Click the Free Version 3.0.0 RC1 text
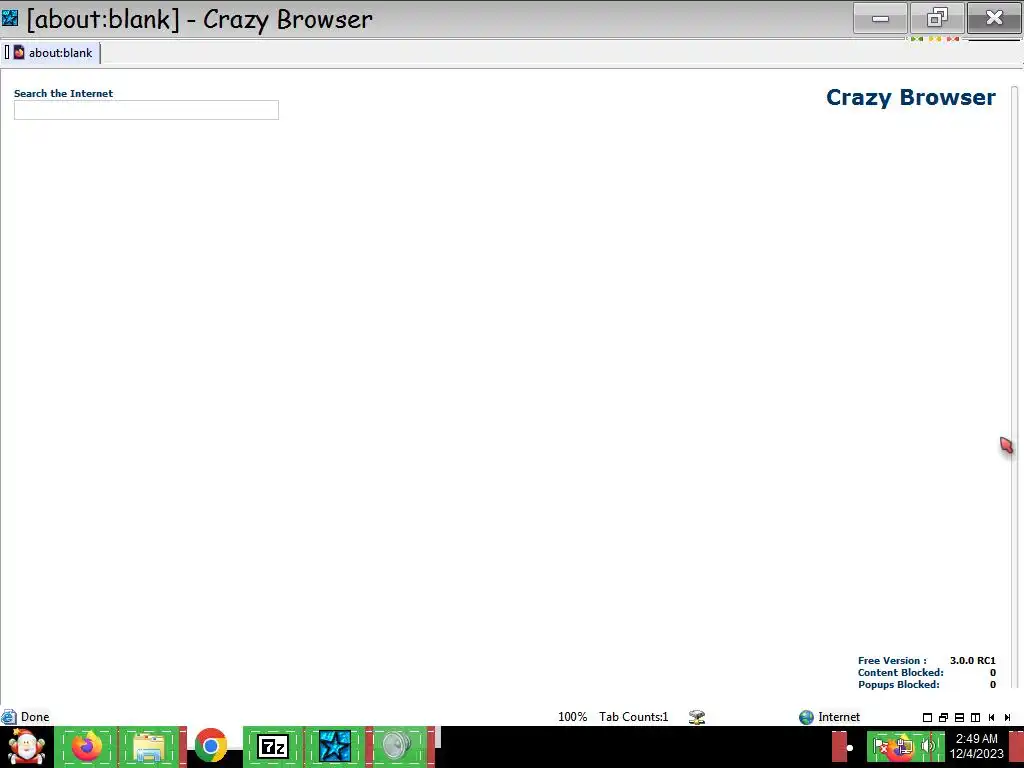This screenshot has width=1024, height=768. pos(927,660)
